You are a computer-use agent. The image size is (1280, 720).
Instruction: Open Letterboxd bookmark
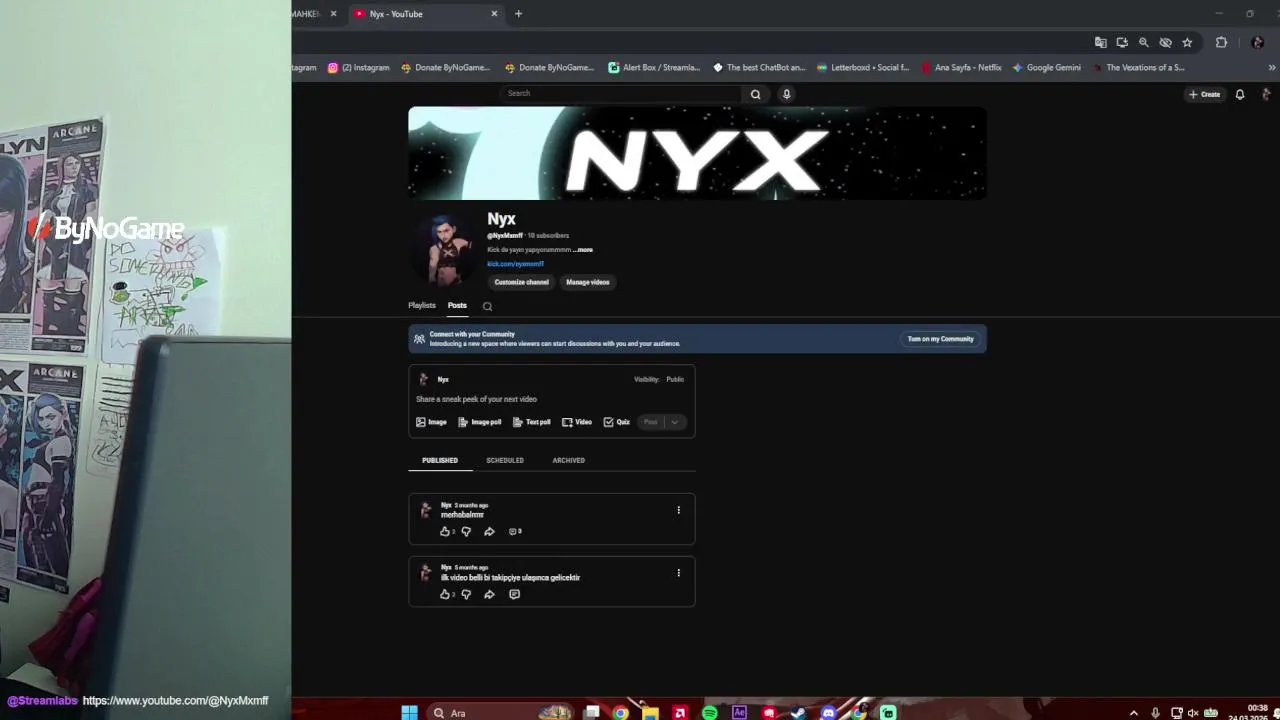tap(863, 68)
